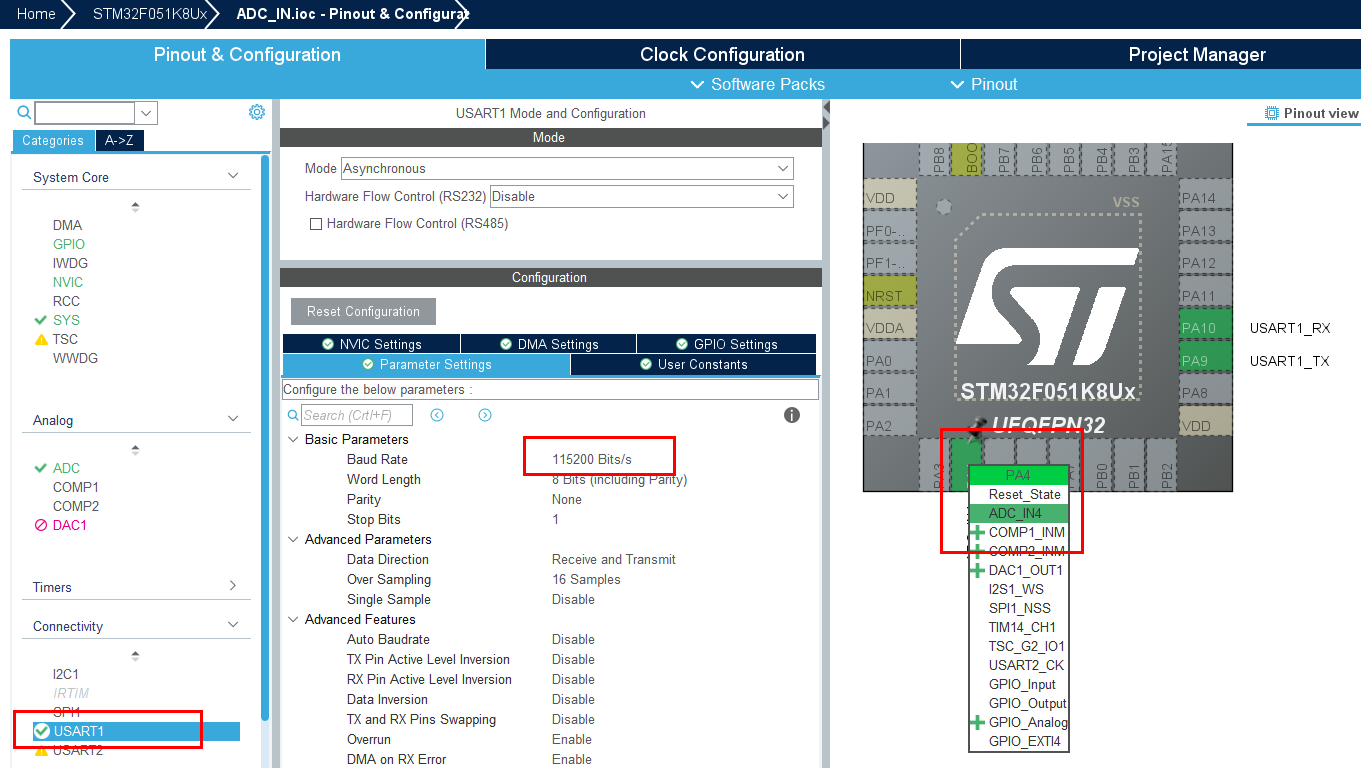
Task: Go to next search result arrow
Action: [485, 415]
